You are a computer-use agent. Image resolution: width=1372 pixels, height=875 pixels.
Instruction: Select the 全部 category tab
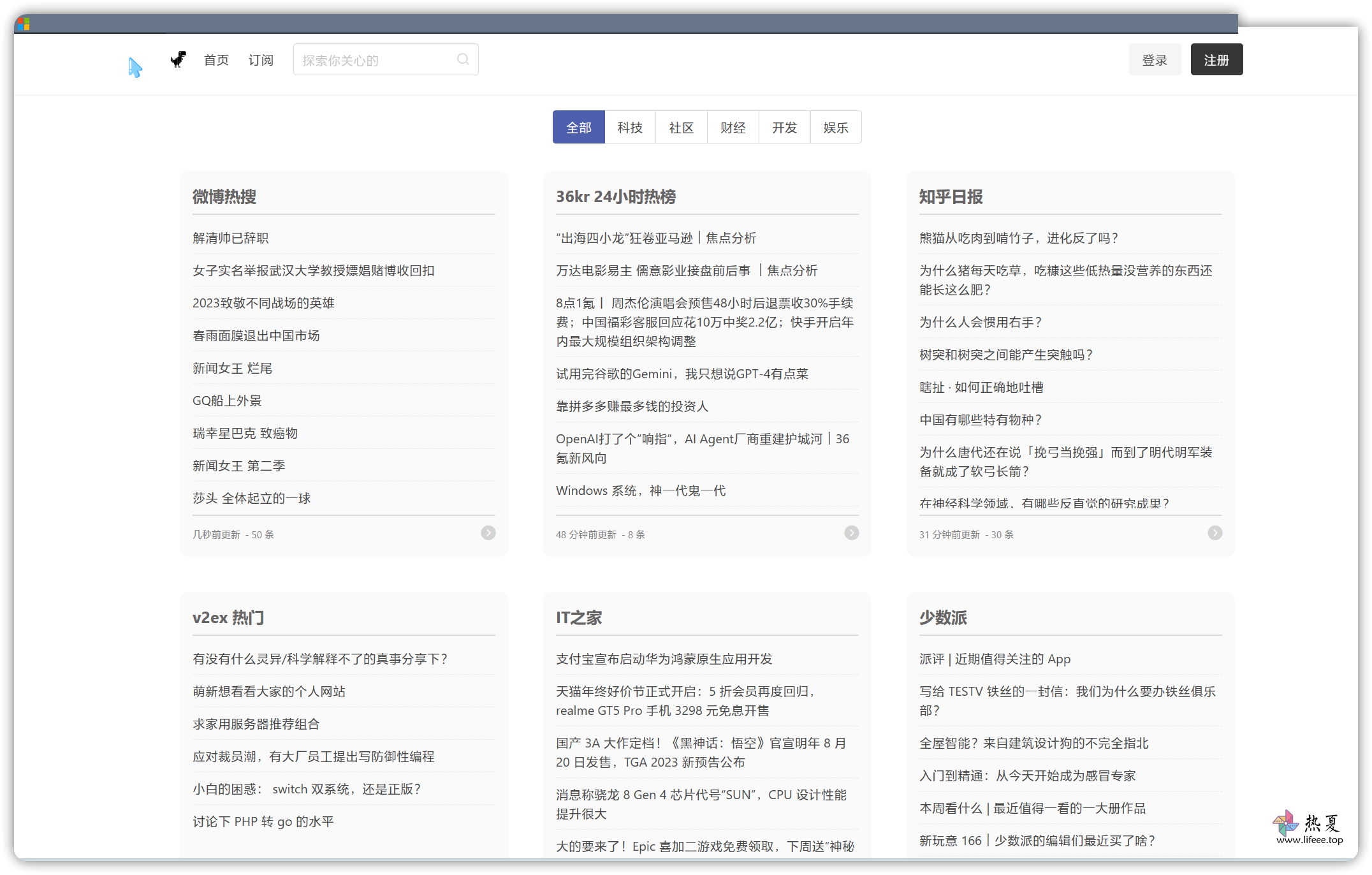[x=579, y=128]
